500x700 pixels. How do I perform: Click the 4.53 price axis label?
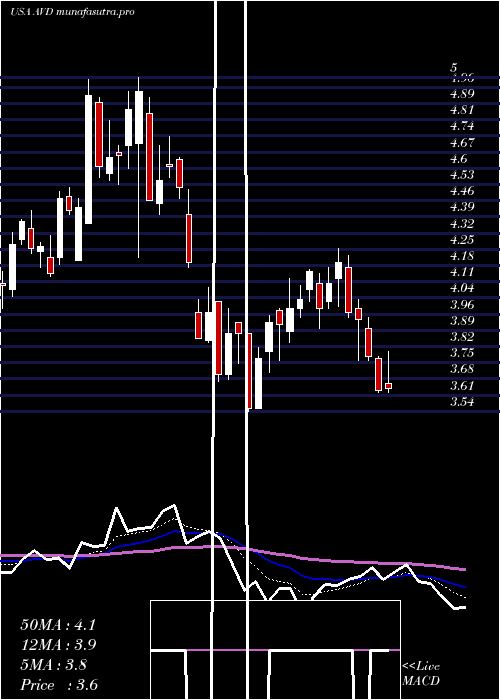click(x=462, y=175)
